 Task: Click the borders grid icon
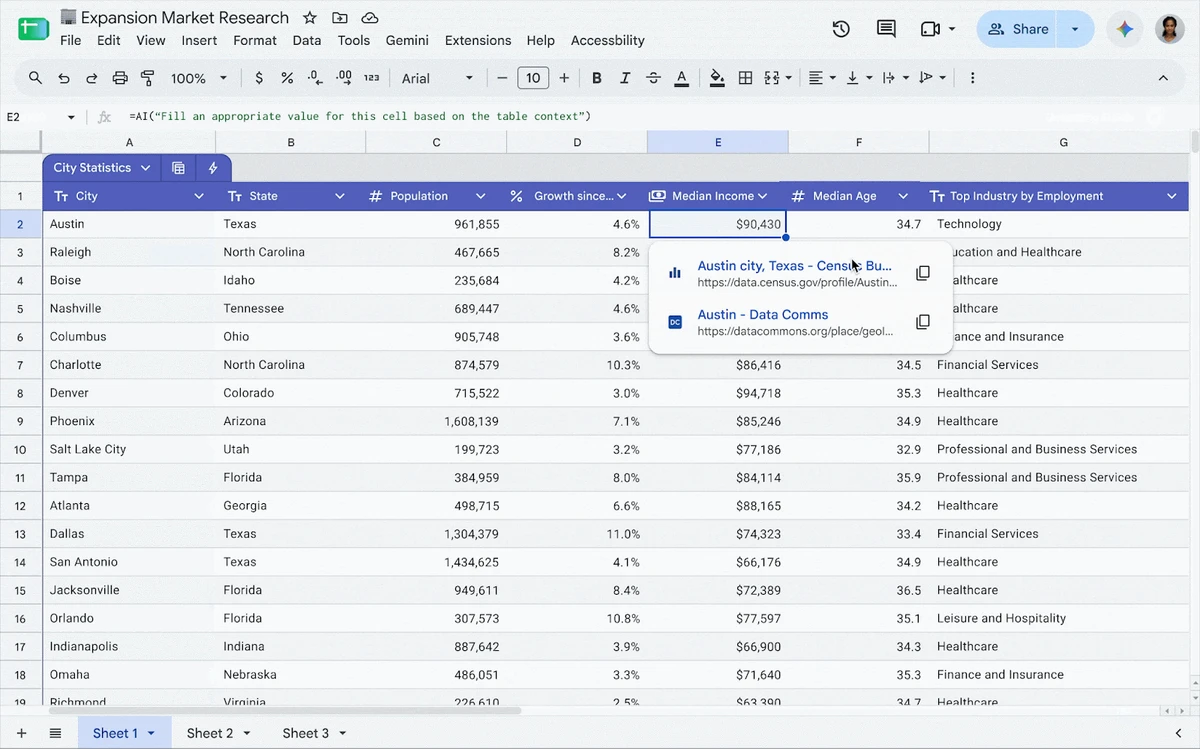click(x=745, y=78)
